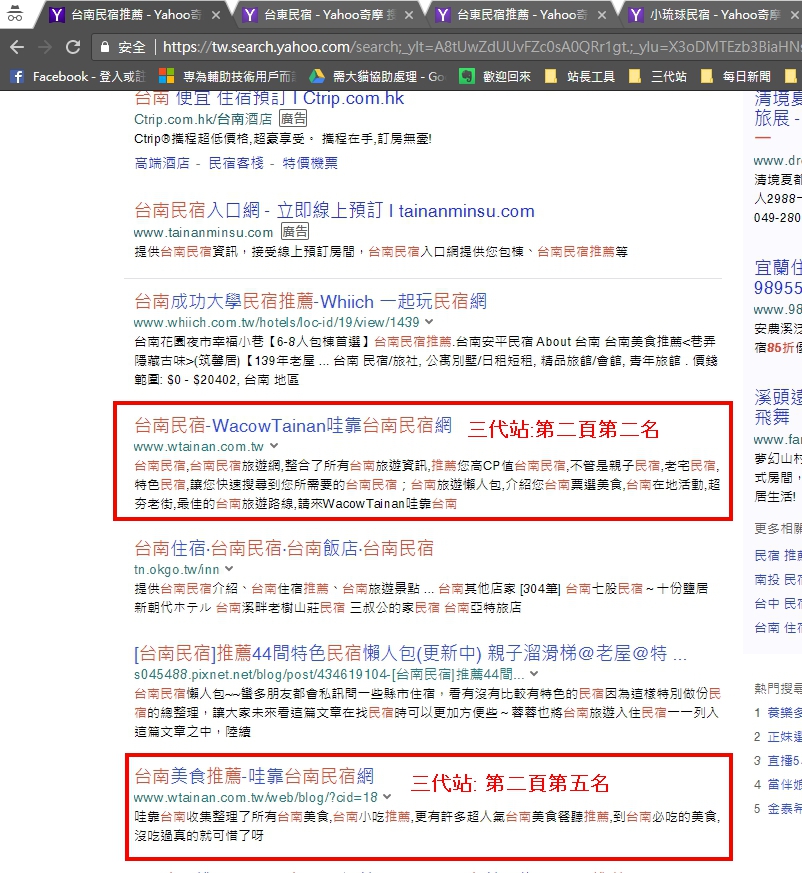Click the 台南花園夜市幸福小巷 snippet text

click(x=426, y=361)
